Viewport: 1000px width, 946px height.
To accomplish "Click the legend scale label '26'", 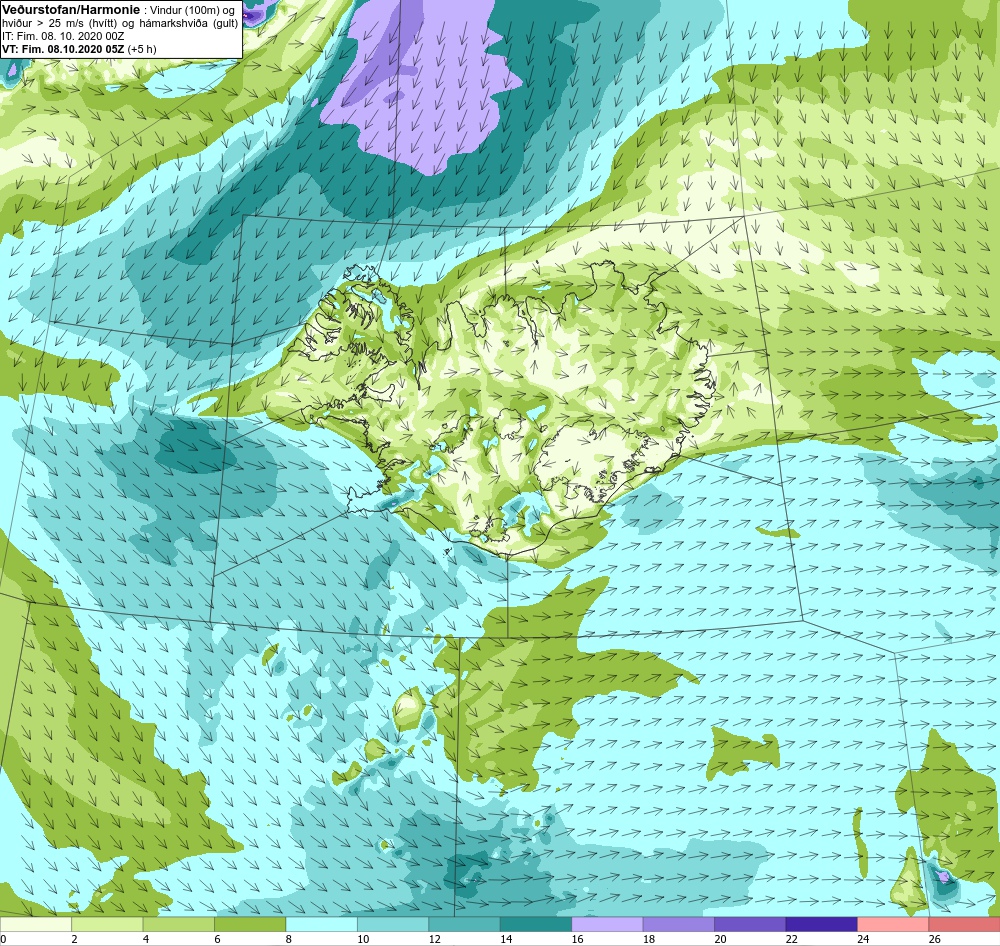I will click(x=934, y=938).
